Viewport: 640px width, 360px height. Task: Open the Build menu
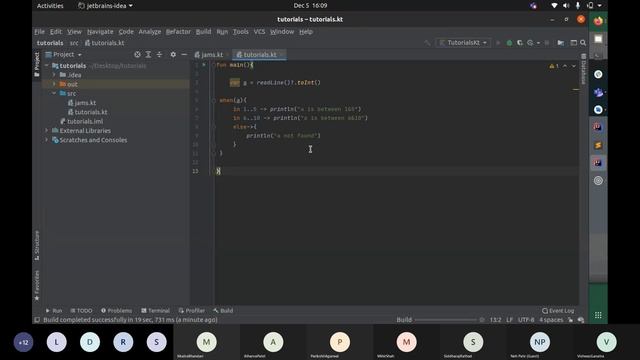coord(203,31)
